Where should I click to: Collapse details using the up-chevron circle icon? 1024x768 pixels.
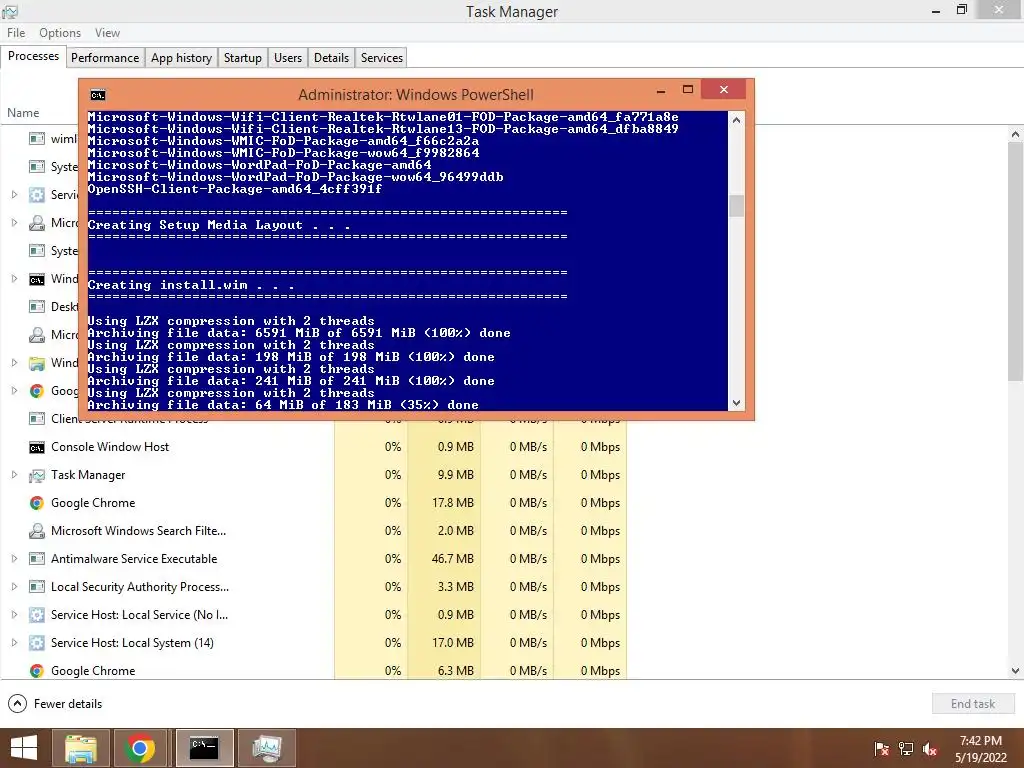click(x=18, y=703)
